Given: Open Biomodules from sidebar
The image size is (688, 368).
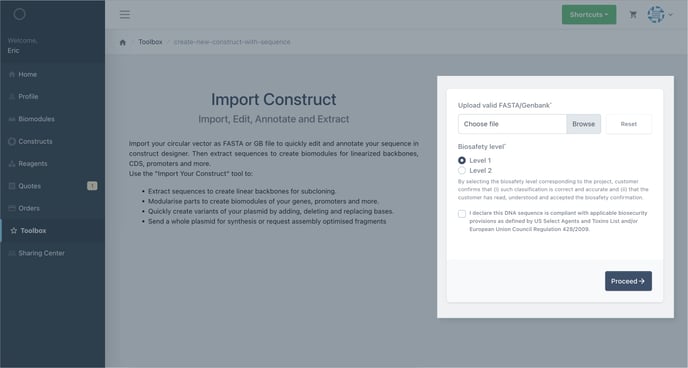Looking at the screenshot, I should 36,119.
